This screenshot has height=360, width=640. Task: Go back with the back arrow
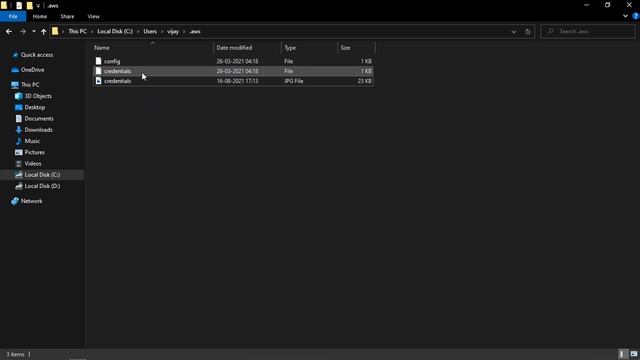pyautogui.click(x=9, y=31)
